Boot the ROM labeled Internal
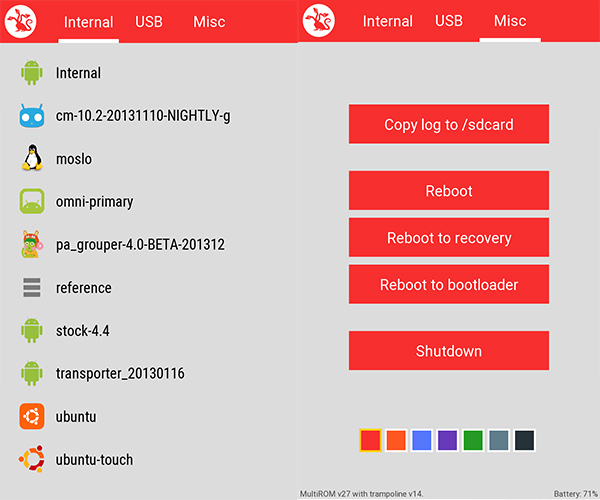Viewport: 600px width, 500px height. [78, 73]
